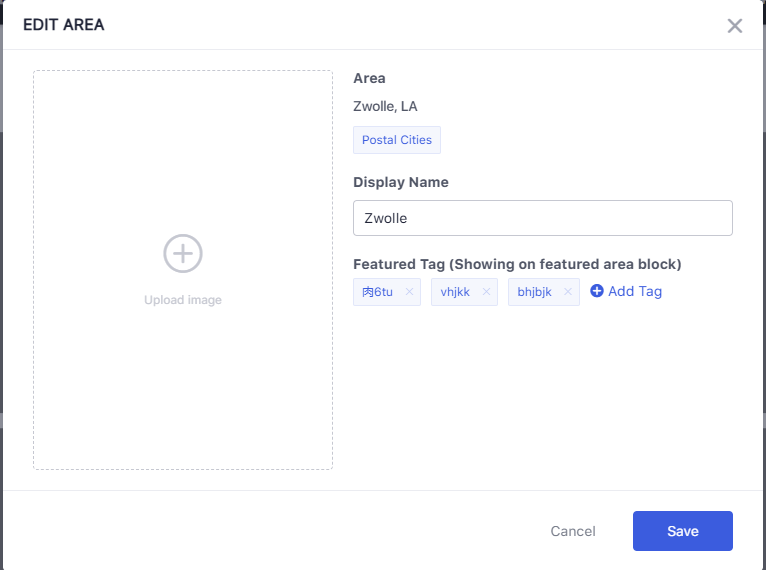
Task: Save the area changes
Action: [682, 531]
